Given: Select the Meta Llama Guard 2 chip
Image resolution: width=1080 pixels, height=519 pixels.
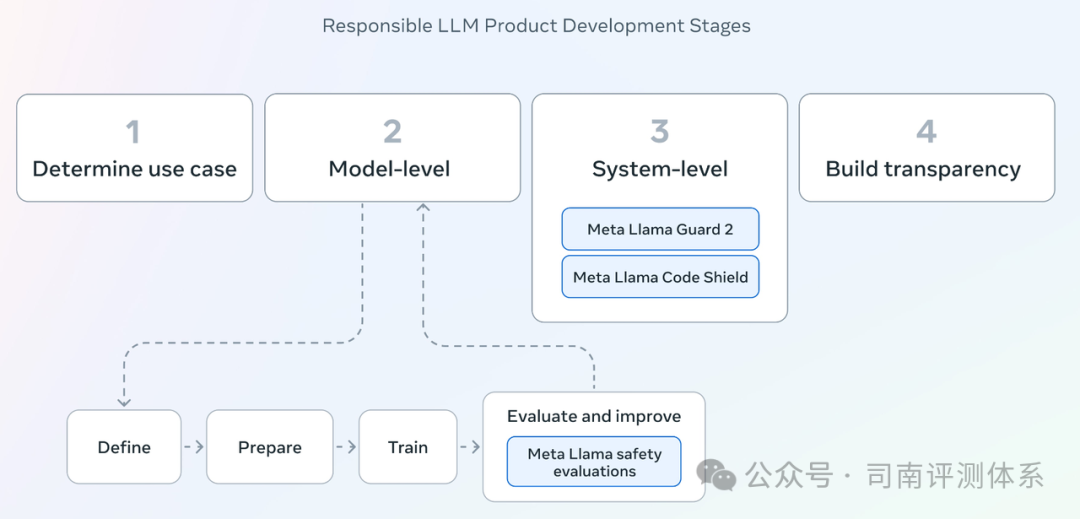Looking at the screenshot, I should (660, 229).
